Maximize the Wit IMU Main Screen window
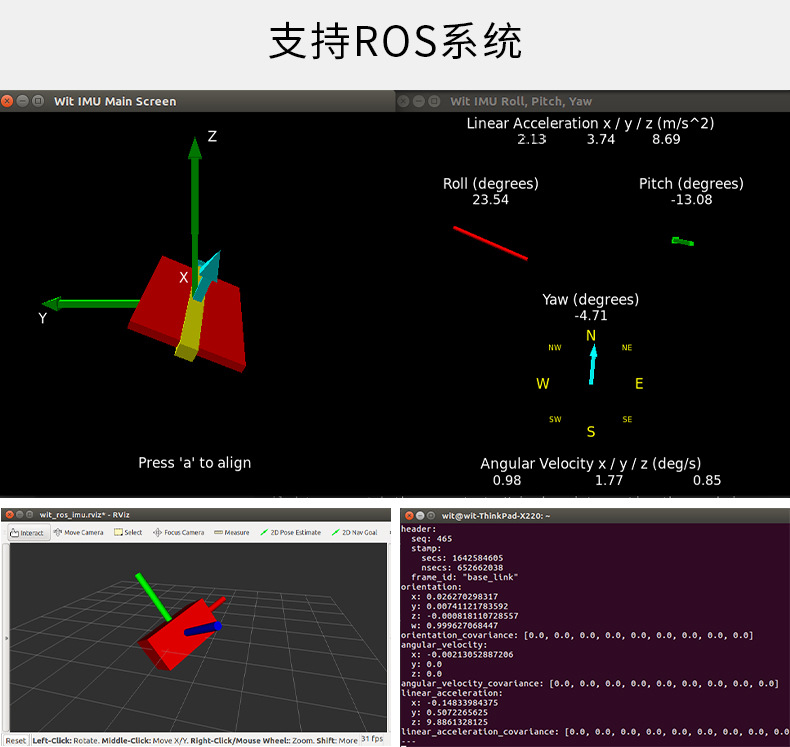Image resolution: width=790 pixels, height=747 pixels. coord(38,101)
